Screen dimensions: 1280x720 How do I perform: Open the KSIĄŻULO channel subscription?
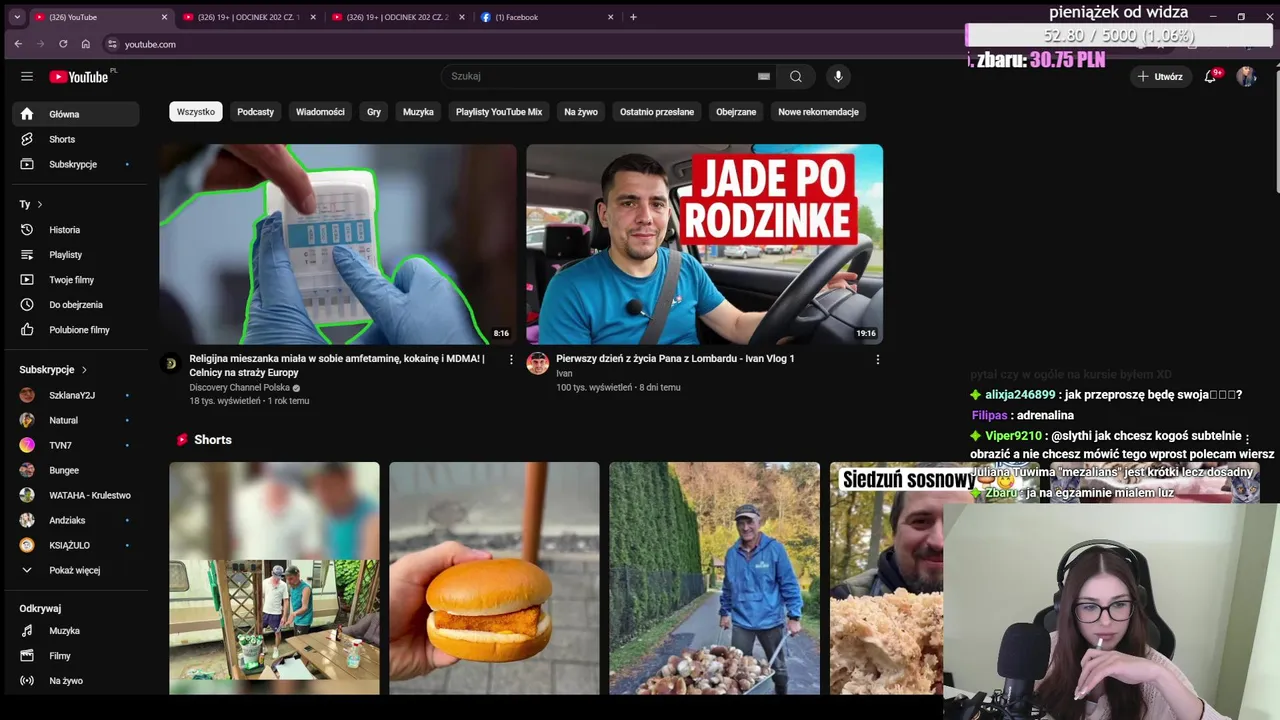pos(76,545)
